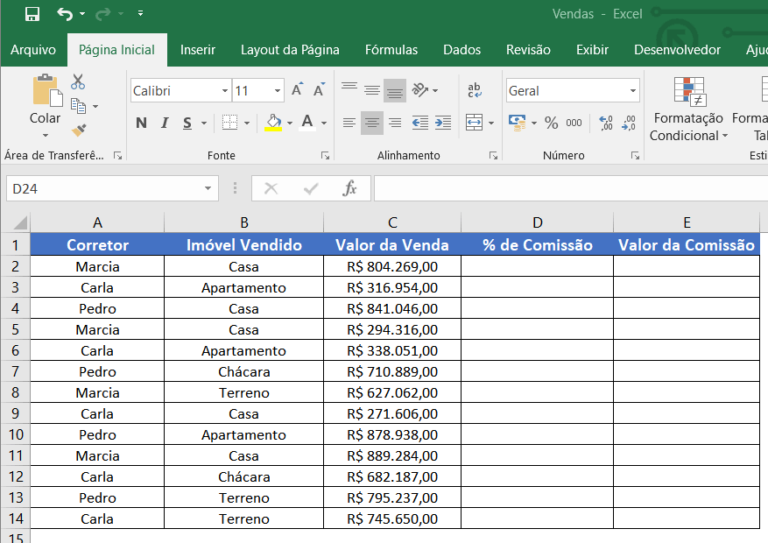Apply cell borders with the borders icon

(229, 123)
